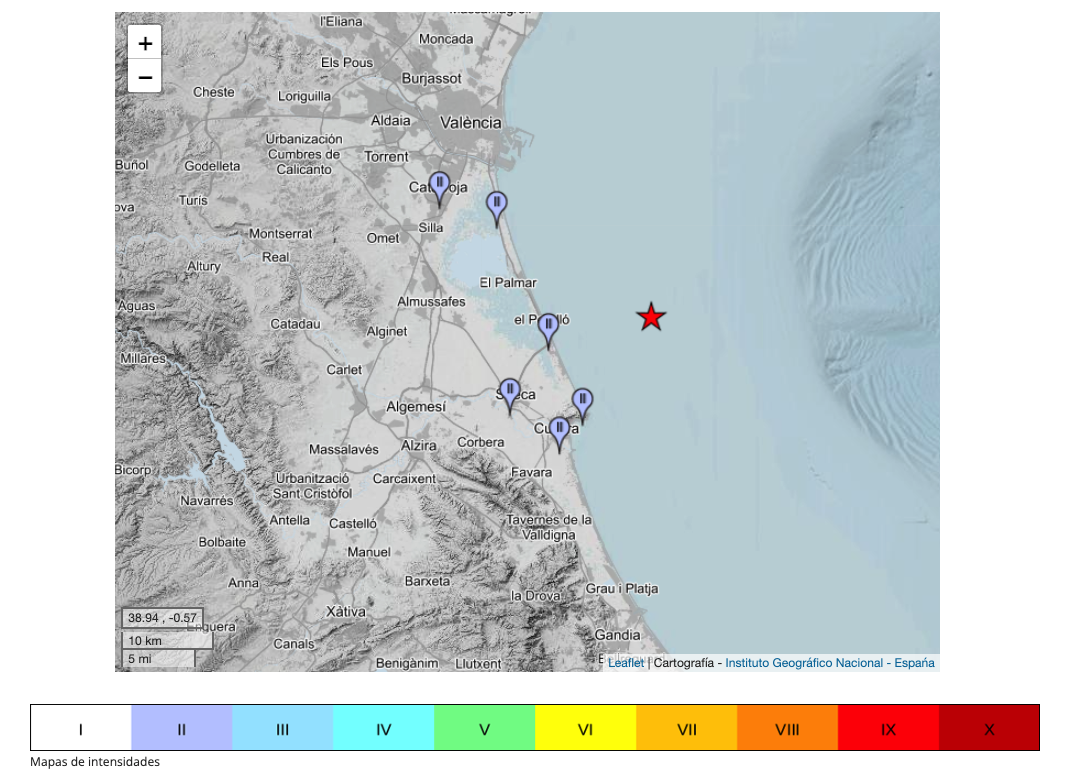Click the intensity V green legend swatch
Screen dimensions: 1068x776
pyautogui.click(x=484, y=728)
